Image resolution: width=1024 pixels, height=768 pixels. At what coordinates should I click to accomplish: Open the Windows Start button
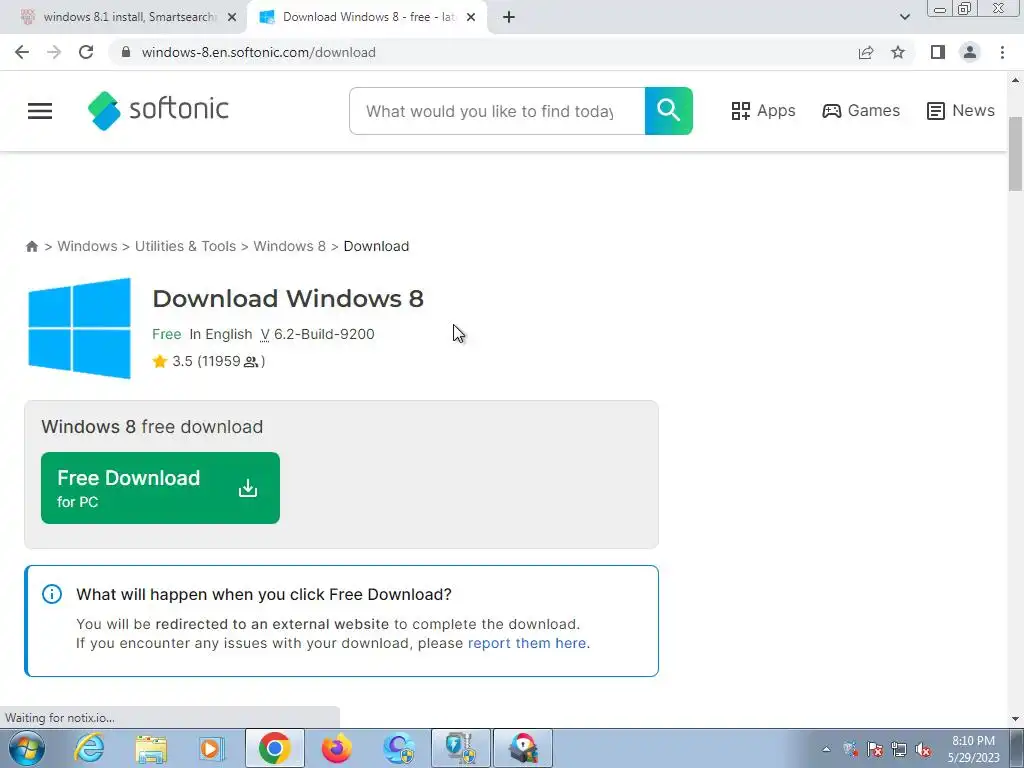coord(27,748)
